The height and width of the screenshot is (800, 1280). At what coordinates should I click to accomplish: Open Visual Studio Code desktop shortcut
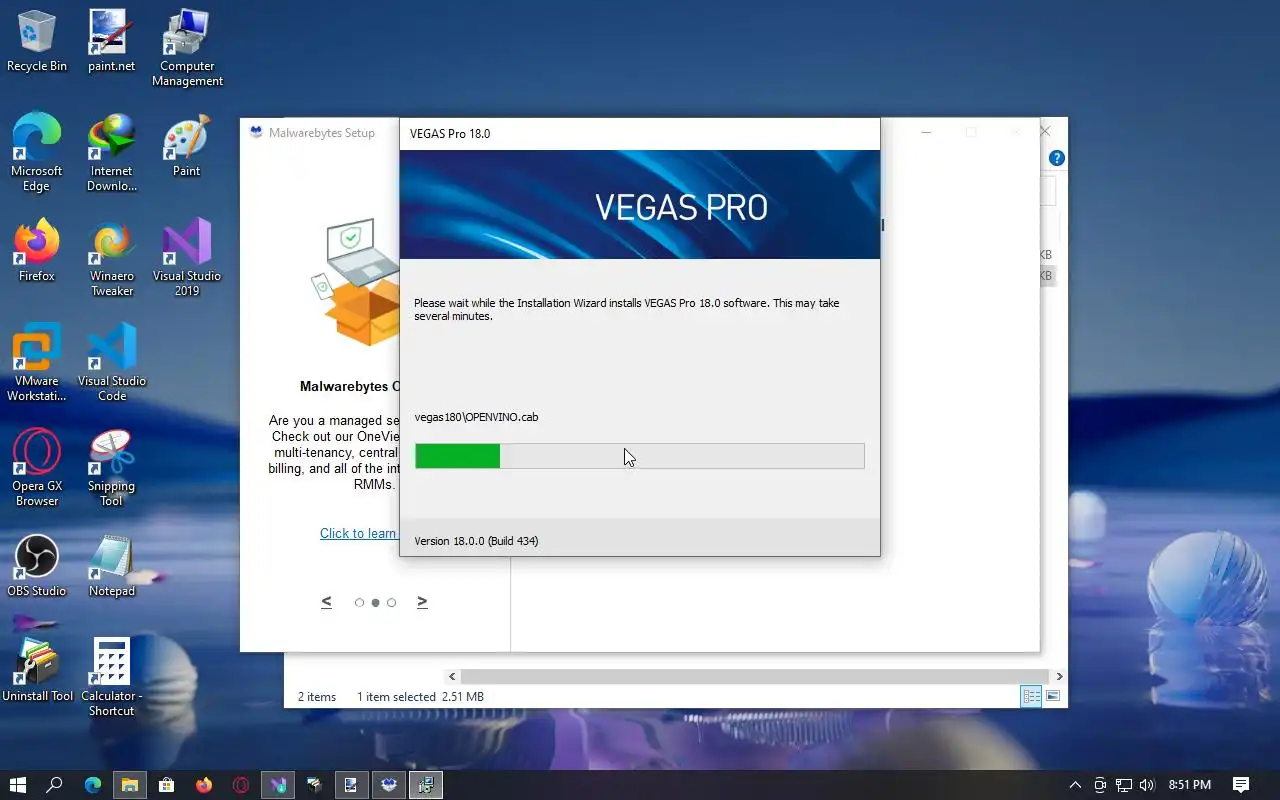[x=112, y=363]
